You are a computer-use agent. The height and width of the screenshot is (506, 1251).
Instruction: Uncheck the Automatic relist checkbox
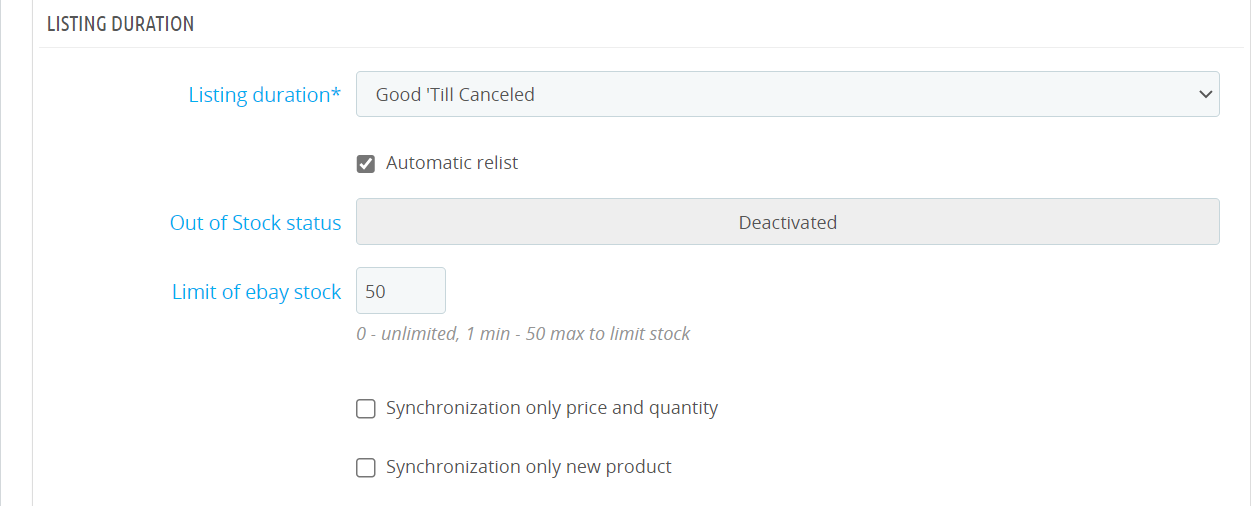(366, 163)
